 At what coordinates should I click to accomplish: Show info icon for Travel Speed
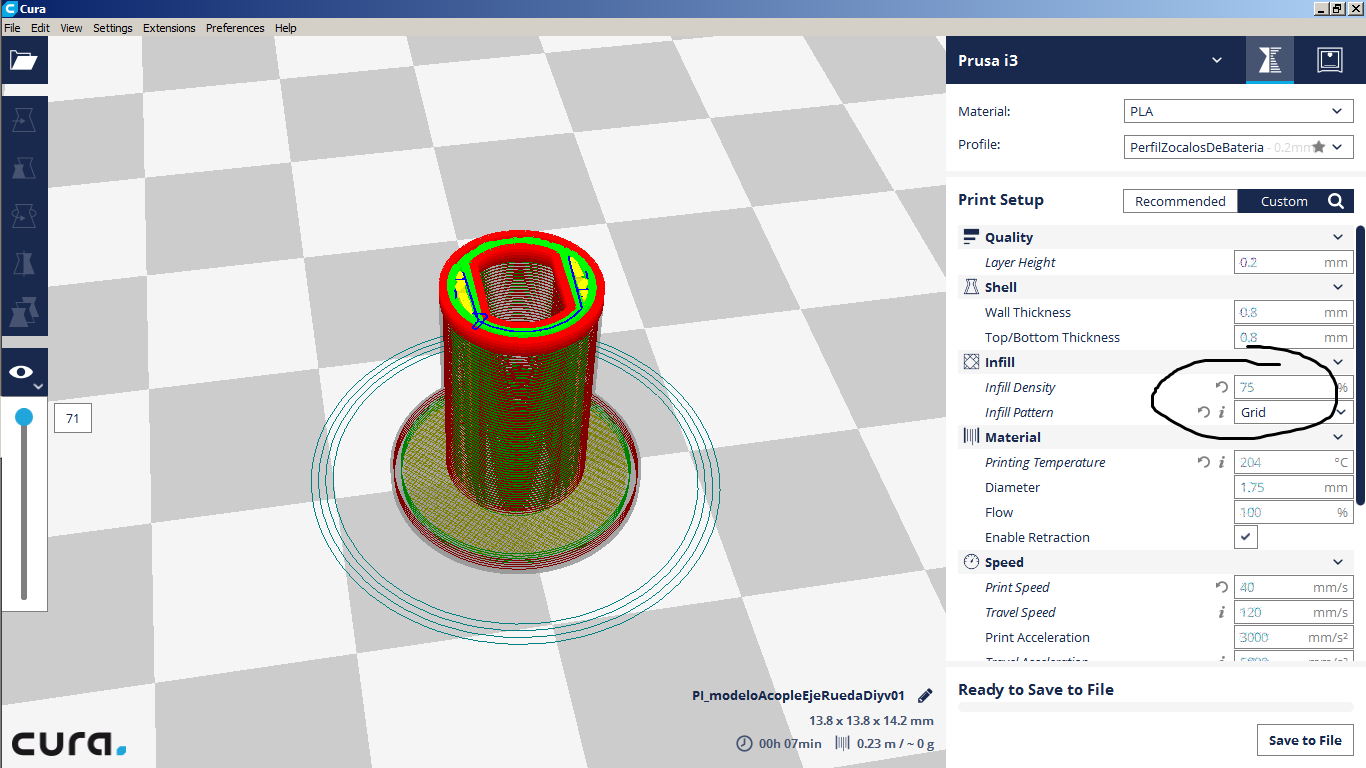(x=1222, y=612)
